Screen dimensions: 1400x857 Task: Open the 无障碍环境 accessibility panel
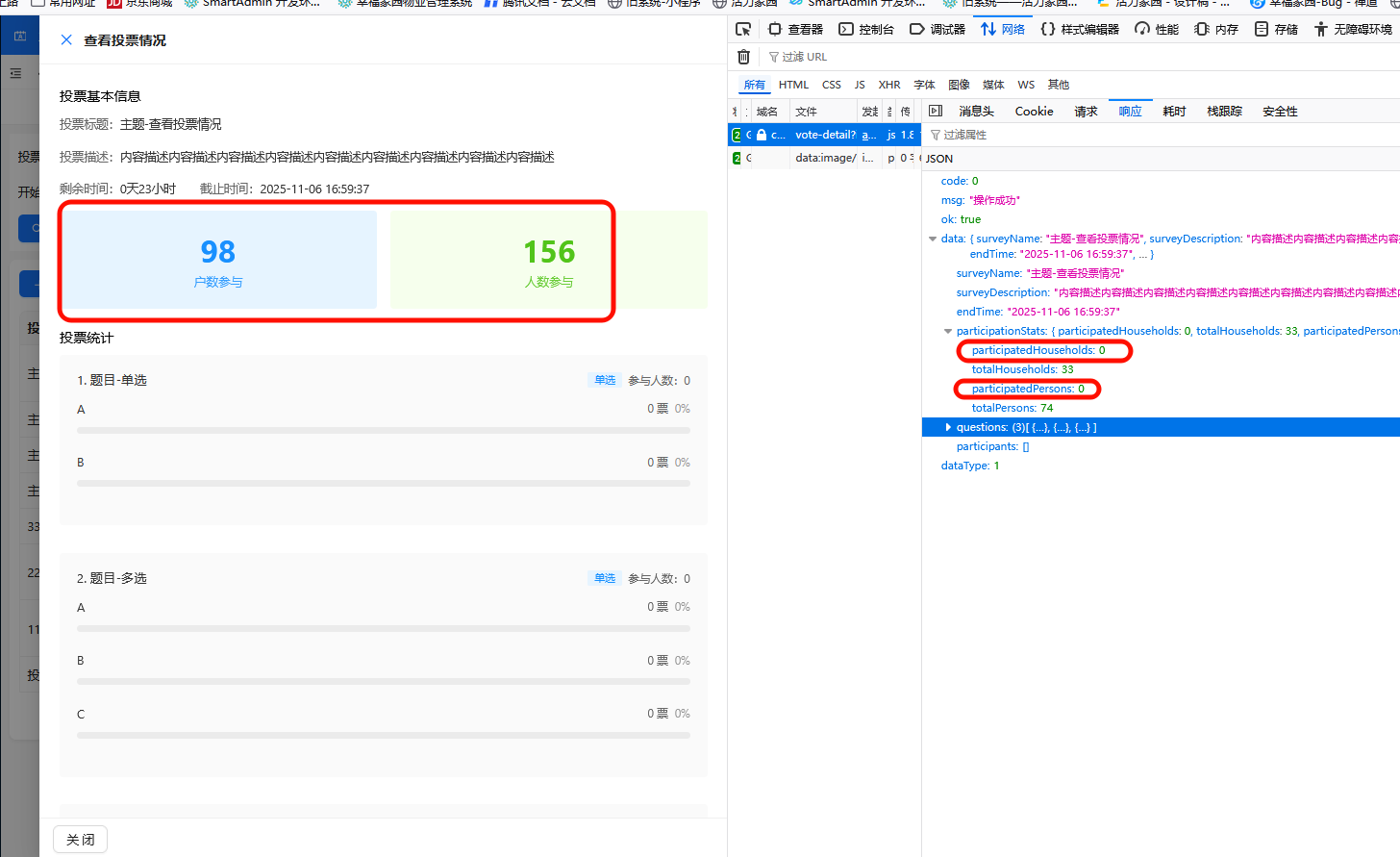point(1353,29)
